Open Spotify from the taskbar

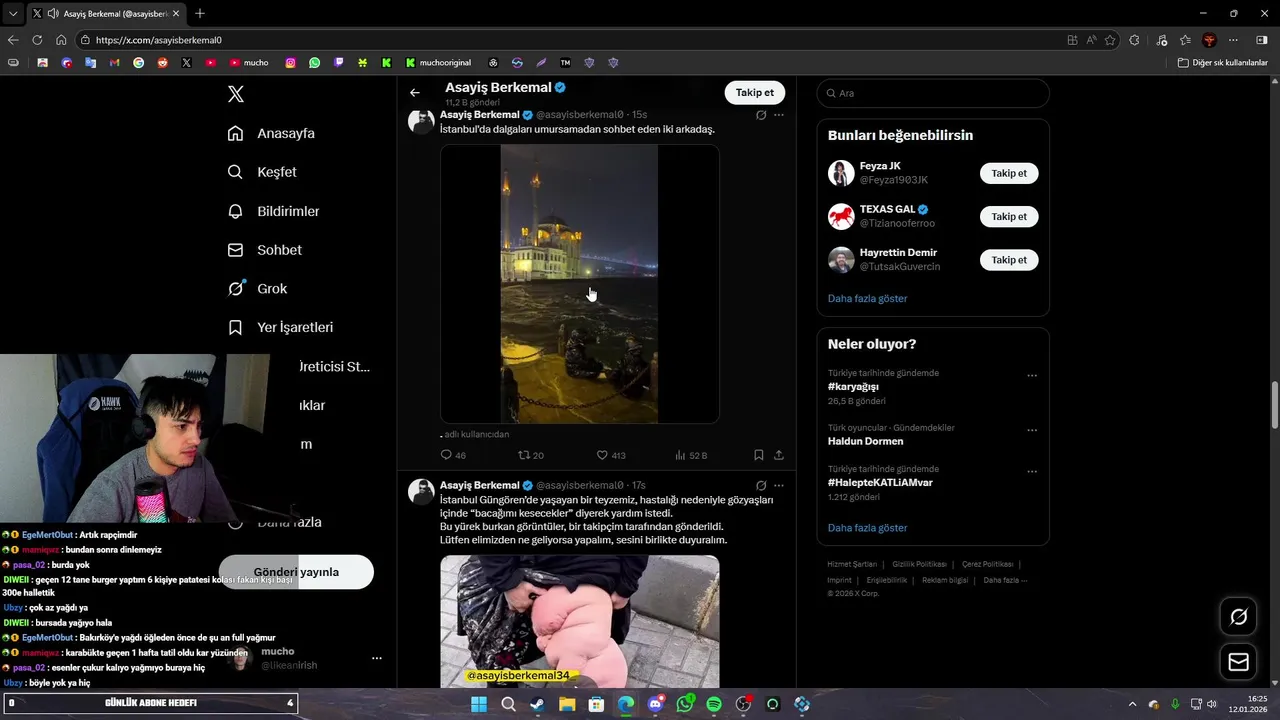[x=714, y=704]
